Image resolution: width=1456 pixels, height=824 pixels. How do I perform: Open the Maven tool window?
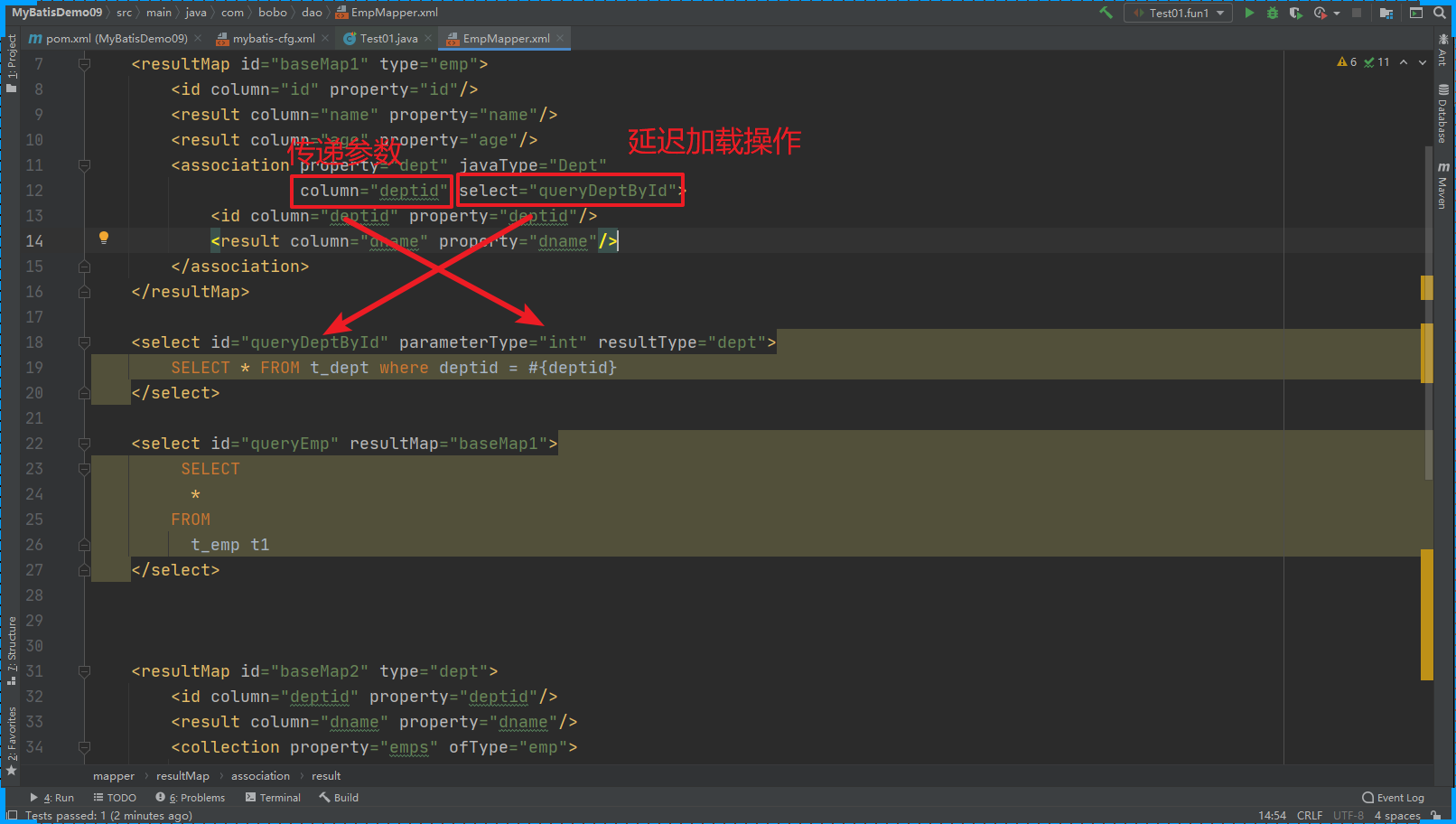[x=1442, y=185]
